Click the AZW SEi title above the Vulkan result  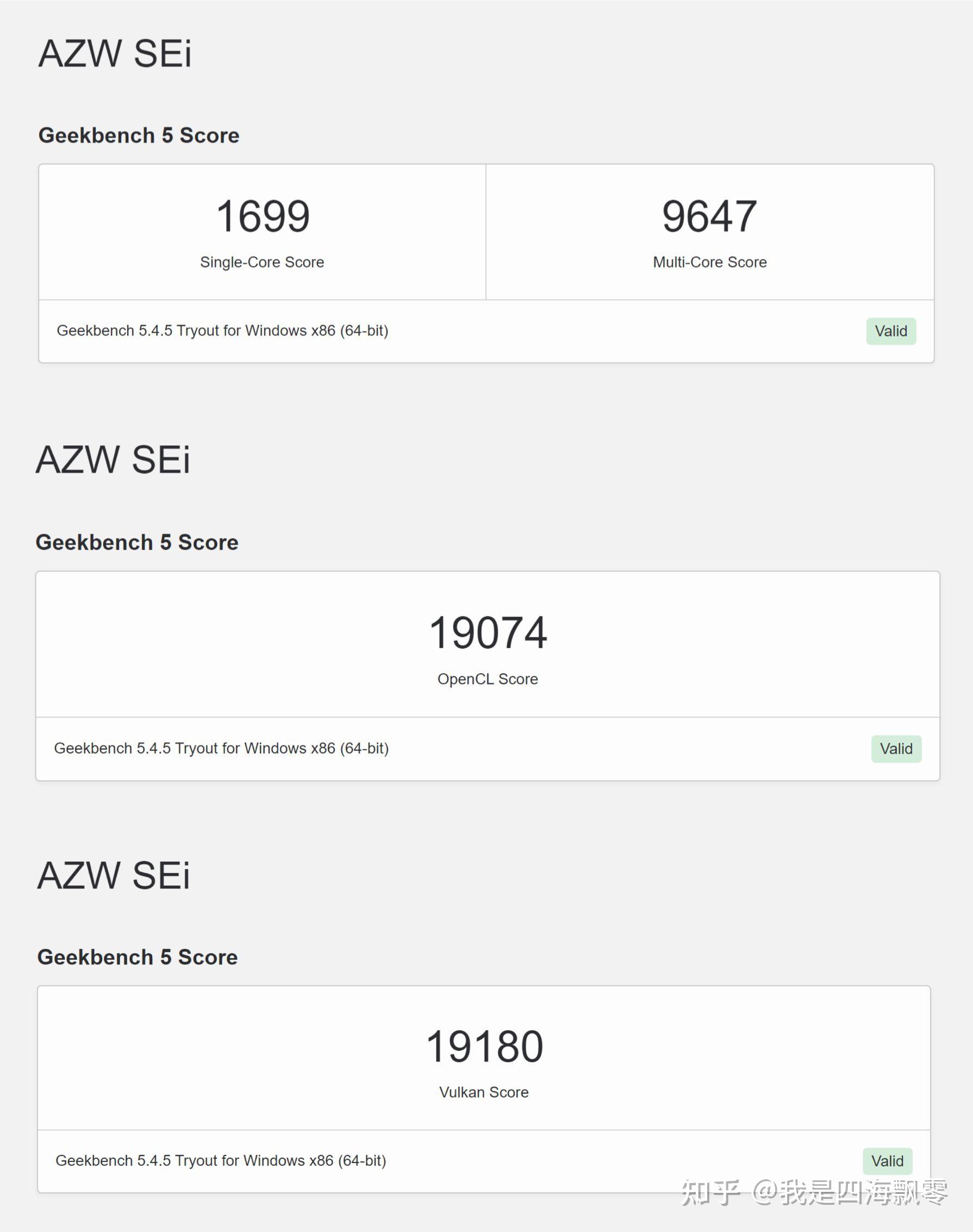click(114, 875)
